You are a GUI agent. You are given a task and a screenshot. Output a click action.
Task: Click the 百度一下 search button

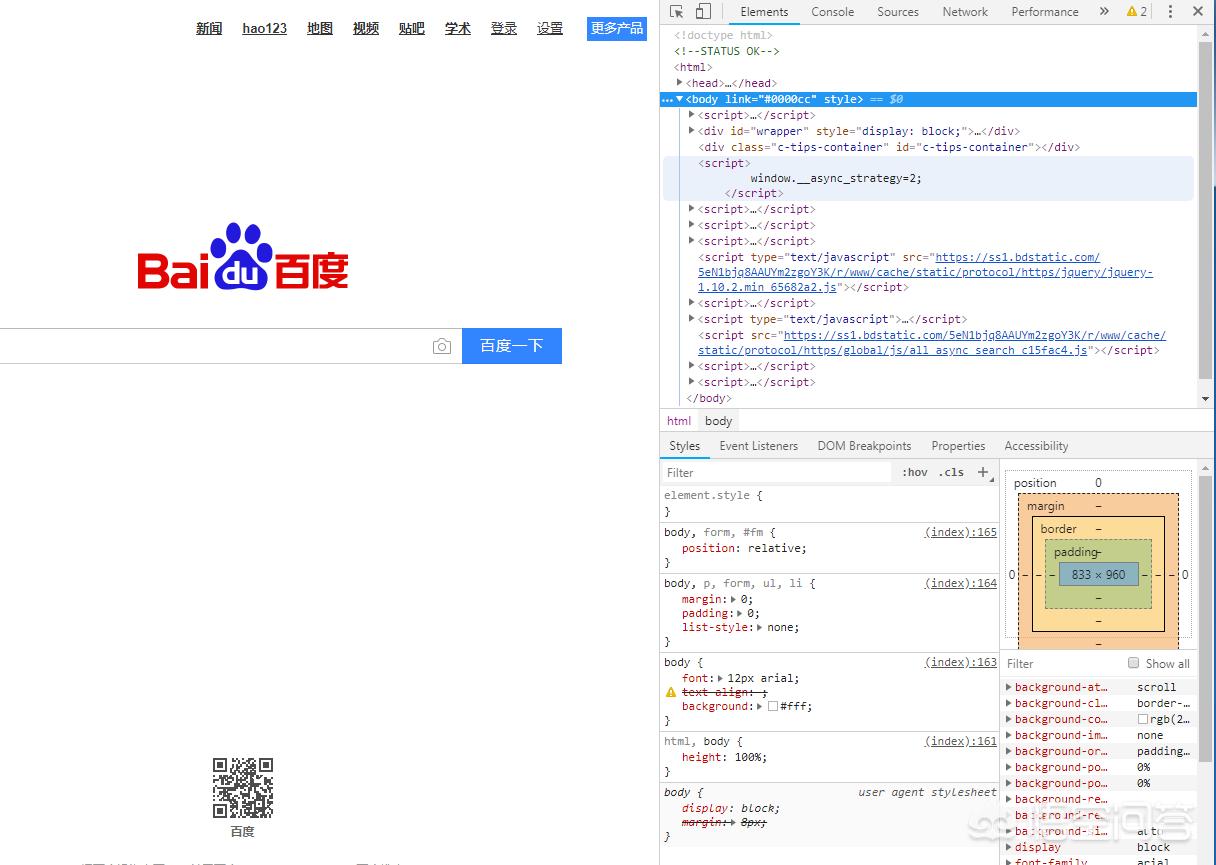(512, 346)
